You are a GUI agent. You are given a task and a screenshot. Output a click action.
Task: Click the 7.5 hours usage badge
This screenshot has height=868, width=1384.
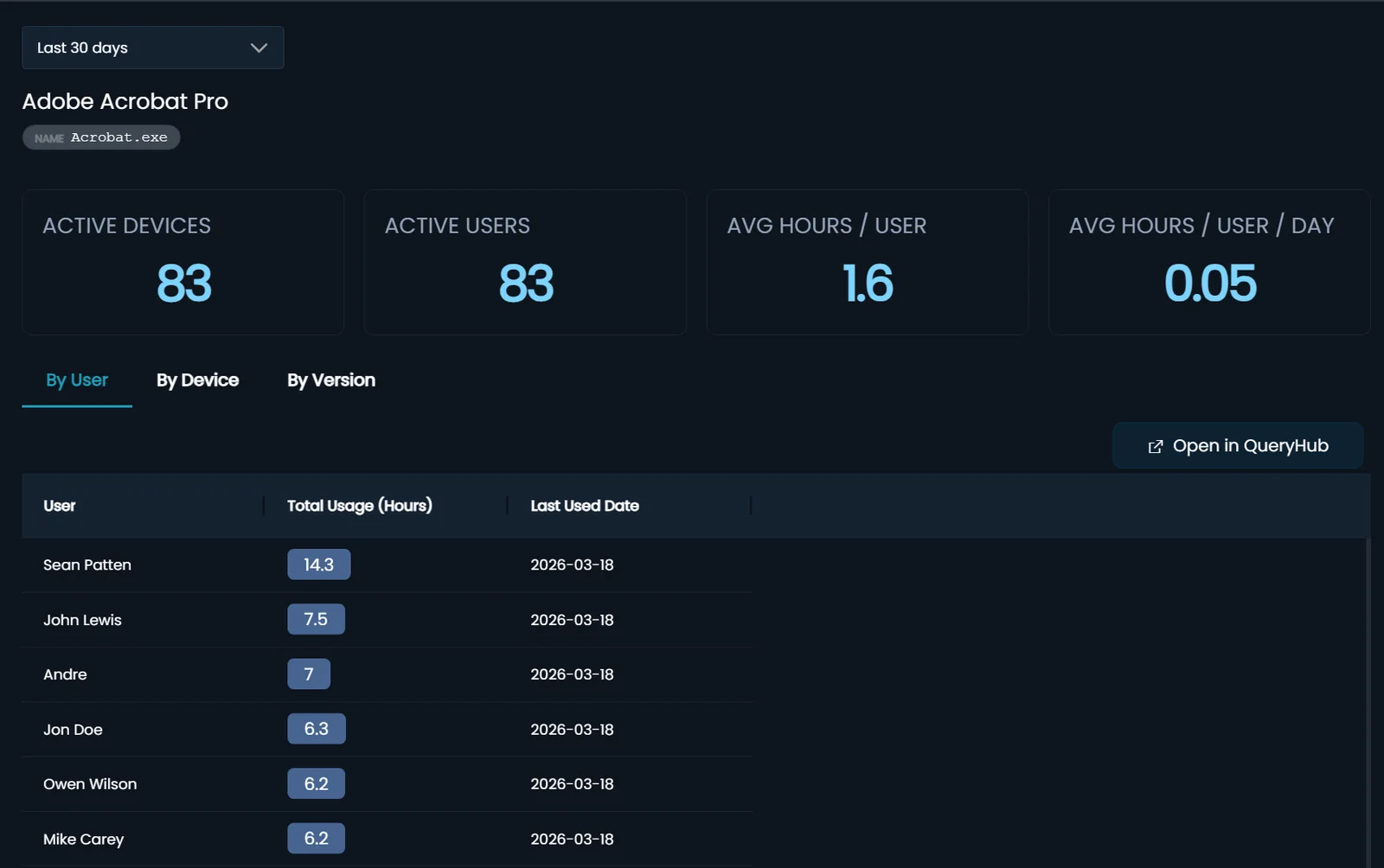click(x=316, y=619)
